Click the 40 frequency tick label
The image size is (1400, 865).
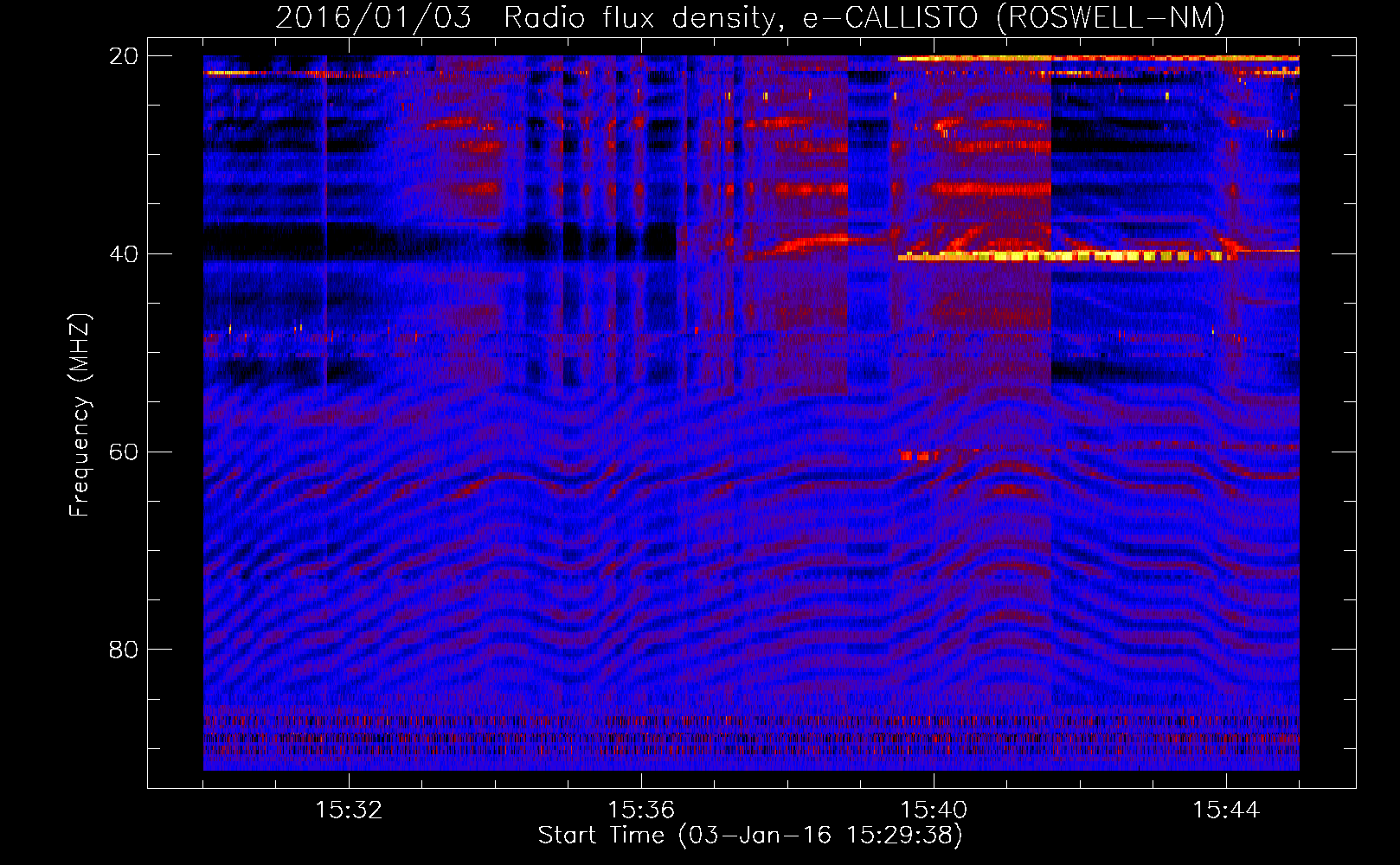pos(123,254)
